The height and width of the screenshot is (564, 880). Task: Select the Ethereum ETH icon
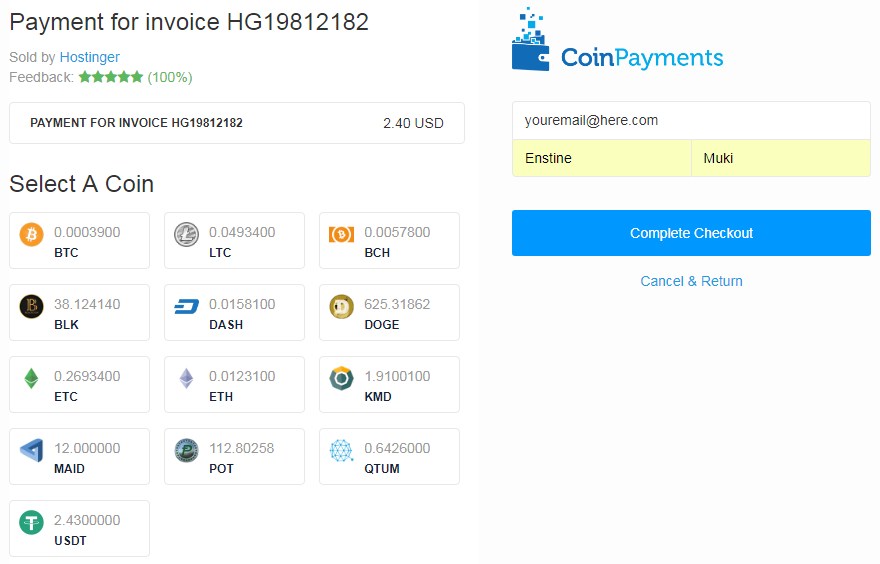(186, 378)
